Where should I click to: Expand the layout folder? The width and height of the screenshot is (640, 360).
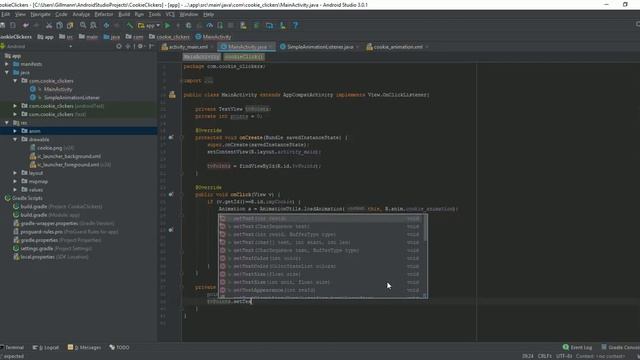tap(15, 173)
